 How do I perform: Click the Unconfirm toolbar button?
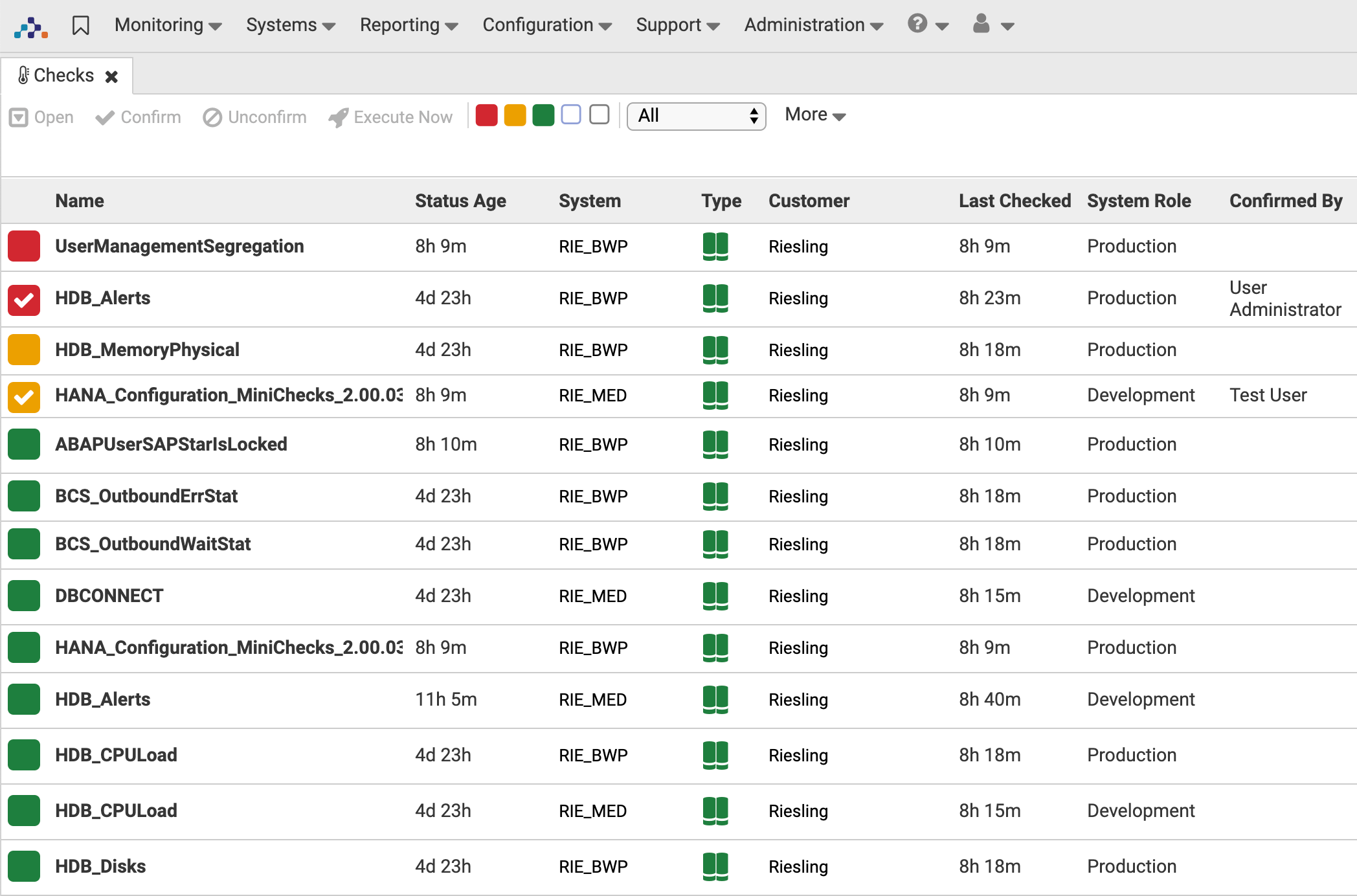click(x=254, y=117)
